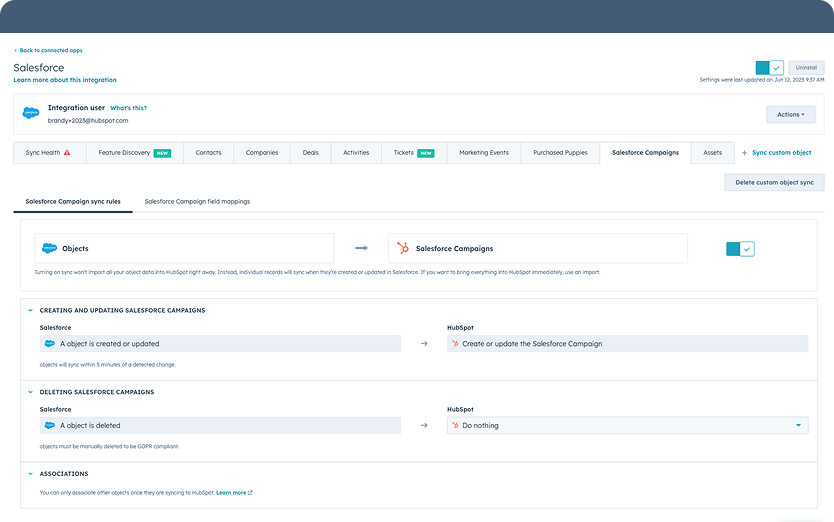Switch to the Contacts tab

[208, 153]
